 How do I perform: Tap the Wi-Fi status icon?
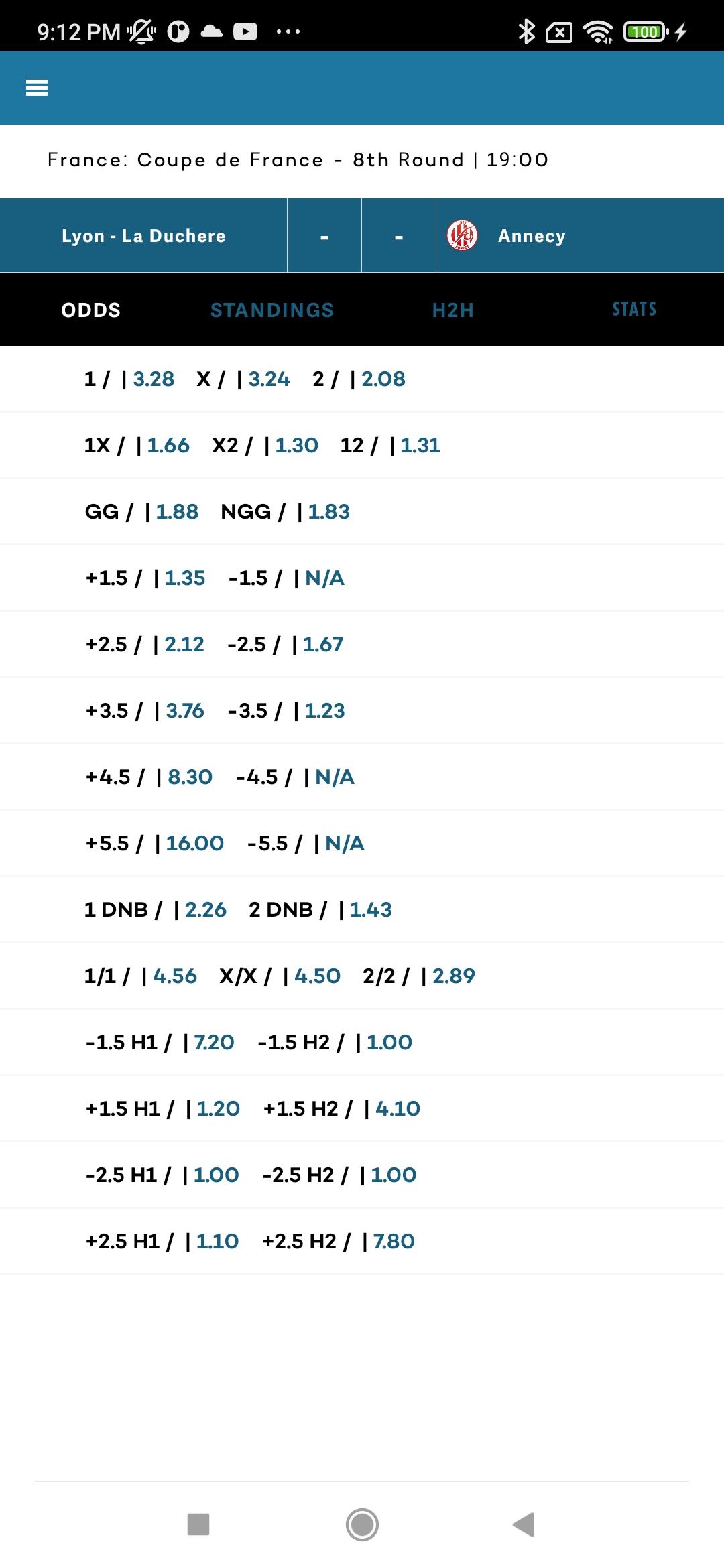point(598,31)
